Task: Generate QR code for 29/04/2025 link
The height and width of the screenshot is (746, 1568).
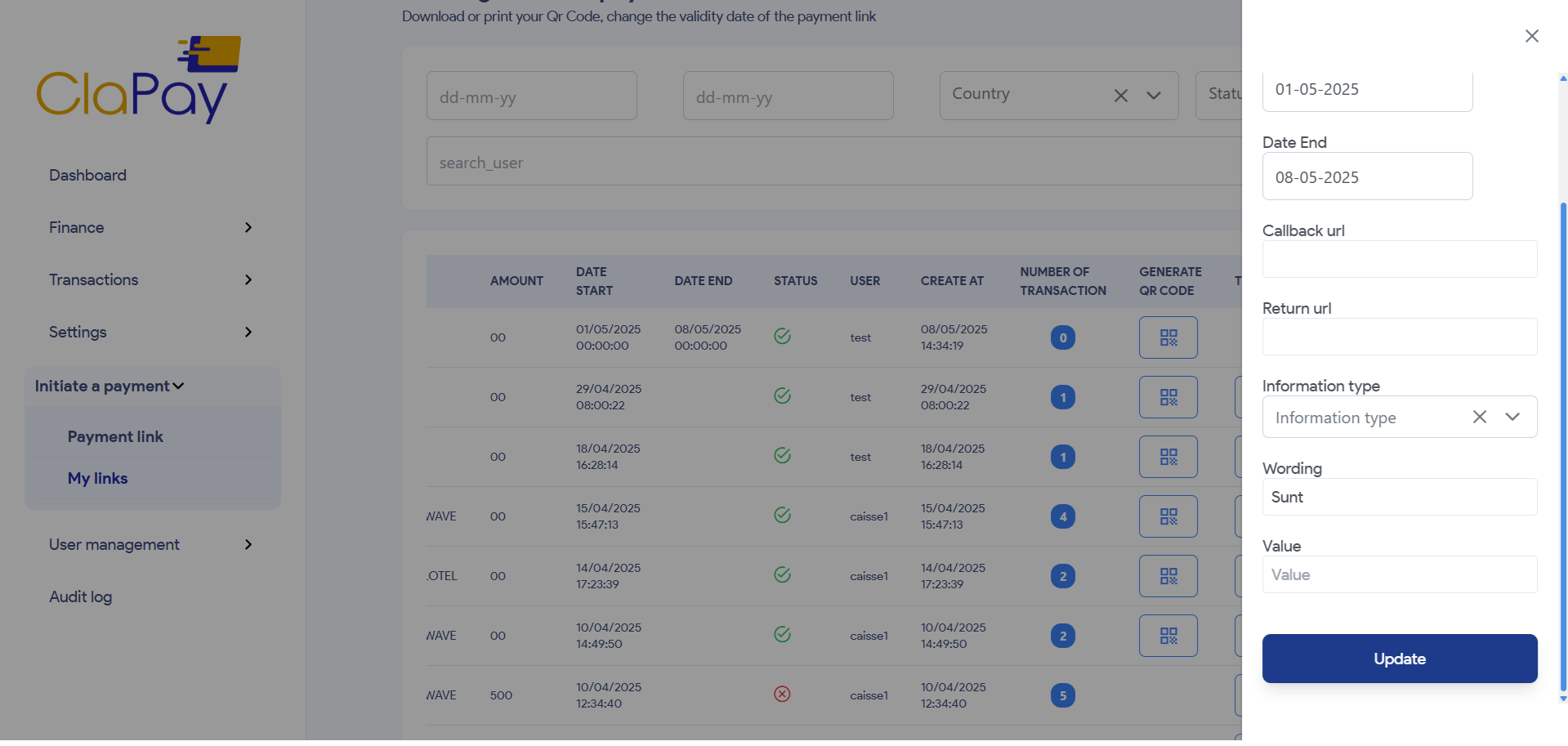Action: click(x=1168, y=397)
